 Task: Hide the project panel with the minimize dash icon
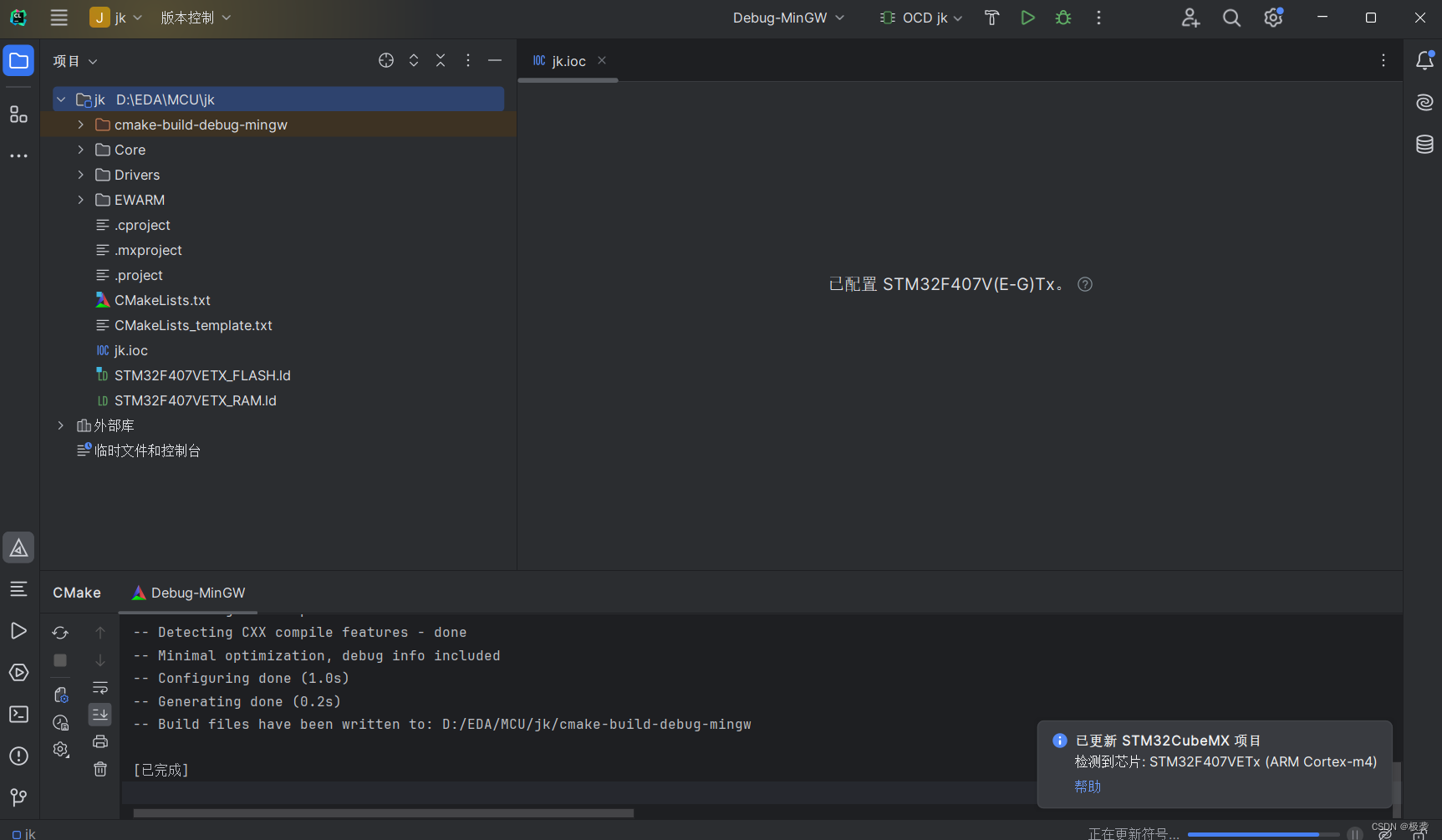click(x=495, y=60)
